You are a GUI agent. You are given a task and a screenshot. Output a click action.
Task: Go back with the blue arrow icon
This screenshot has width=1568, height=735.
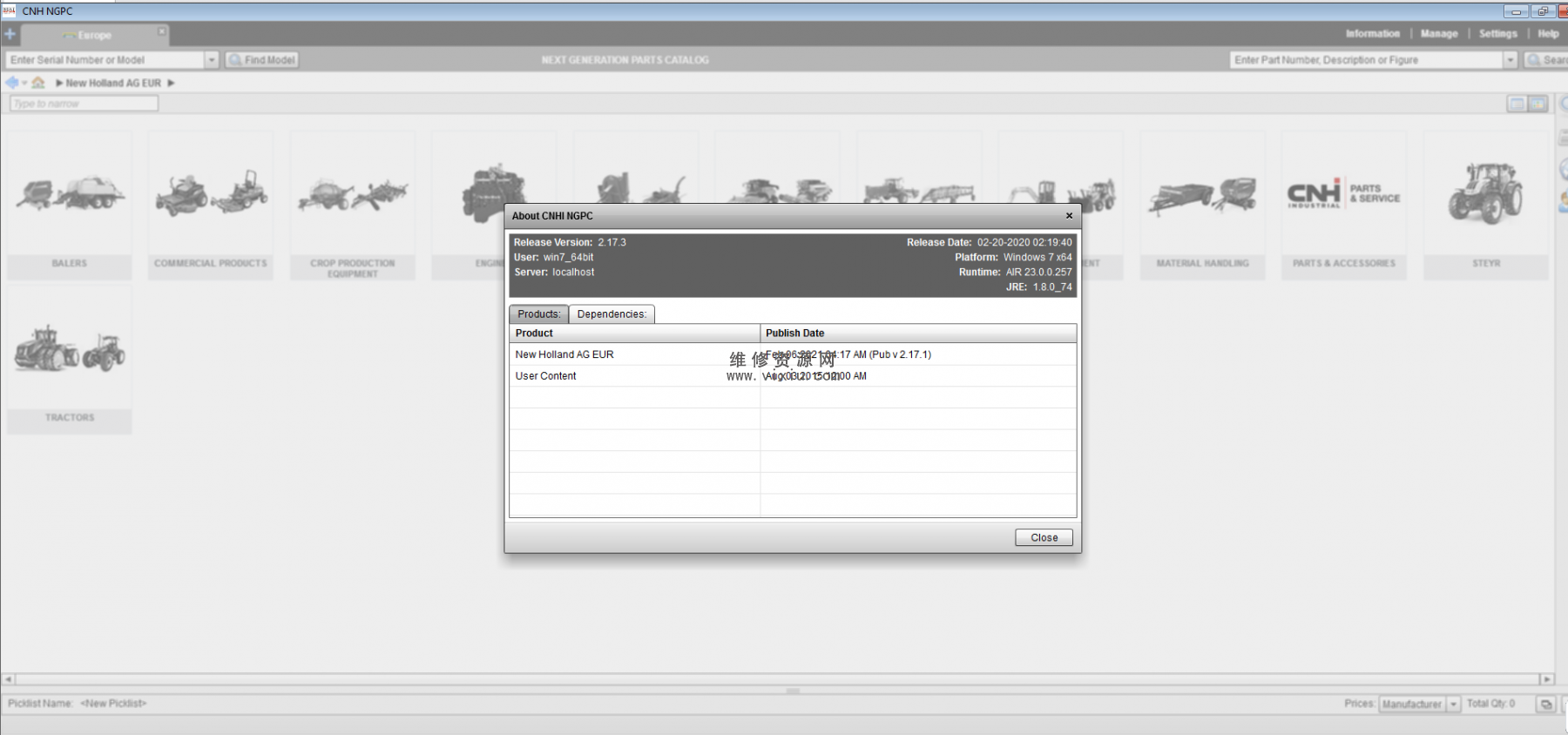coord(11,83)
